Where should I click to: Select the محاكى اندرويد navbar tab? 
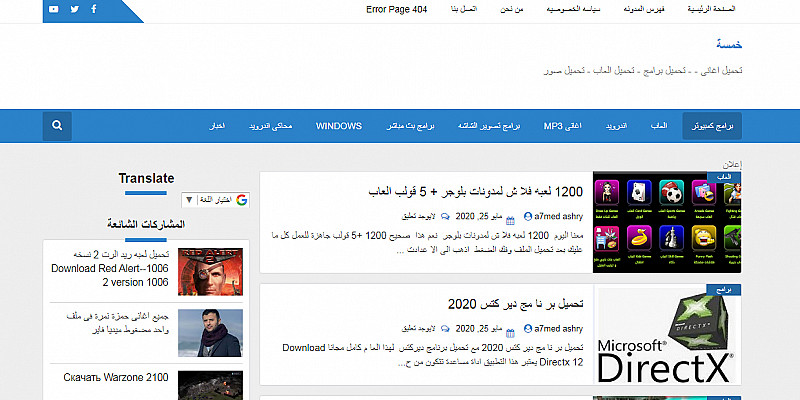click(270, 126)
